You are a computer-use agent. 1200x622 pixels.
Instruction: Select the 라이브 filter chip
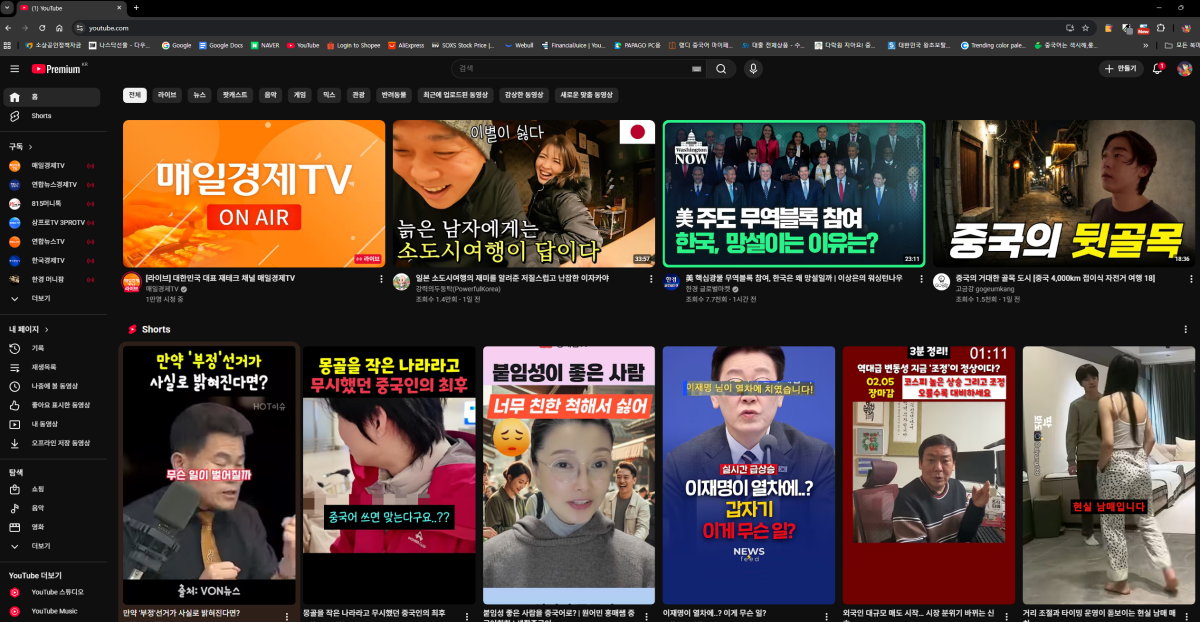tap(166, 95)
